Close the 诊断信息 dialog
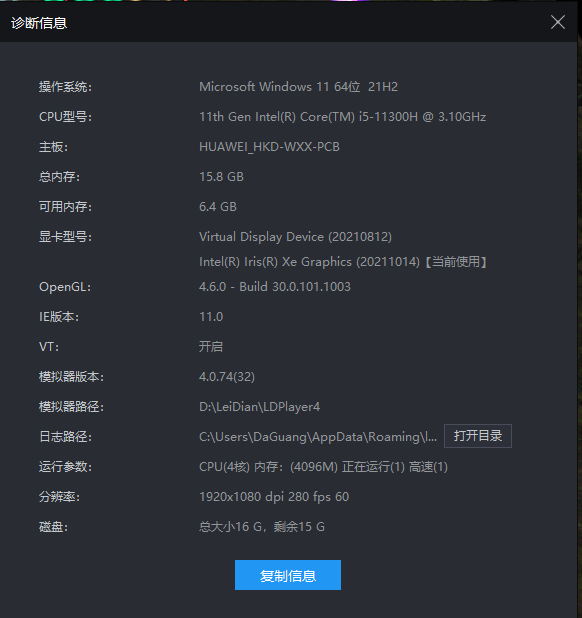582x618 pixels. (558, 22)
